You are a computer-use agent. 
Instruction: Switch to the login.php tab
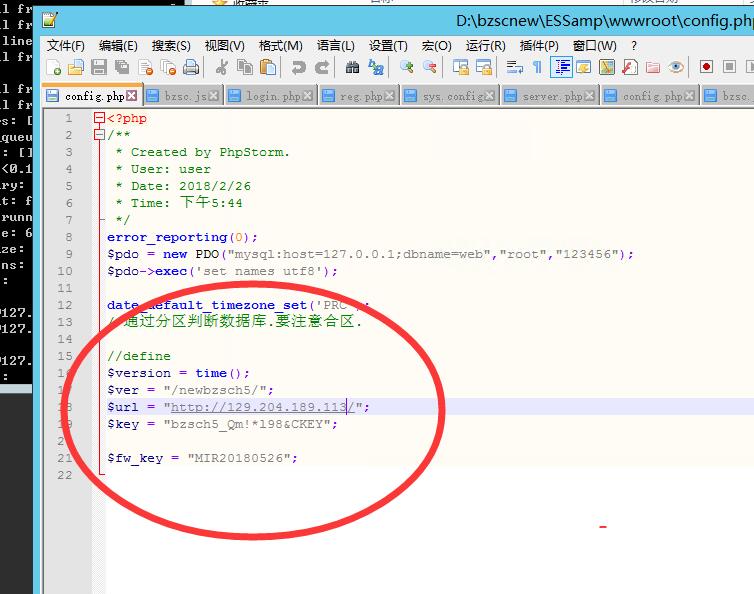[270, 96]
